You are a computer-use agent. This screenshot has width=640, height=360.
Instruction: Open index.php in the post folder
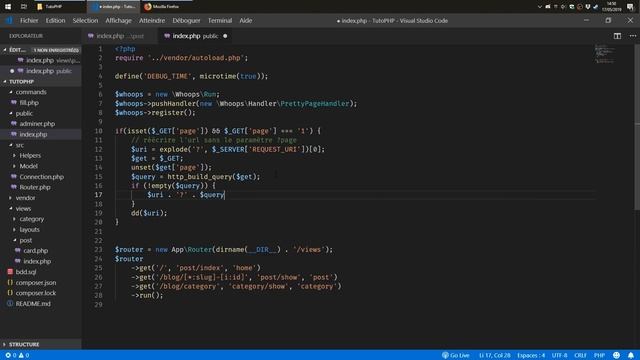click(x=37, y=261)
